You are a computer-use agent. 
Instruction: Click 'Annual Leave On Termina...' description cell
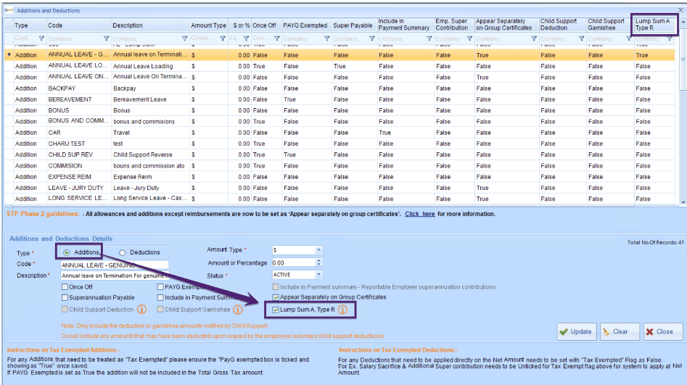(x=150, y=77)
